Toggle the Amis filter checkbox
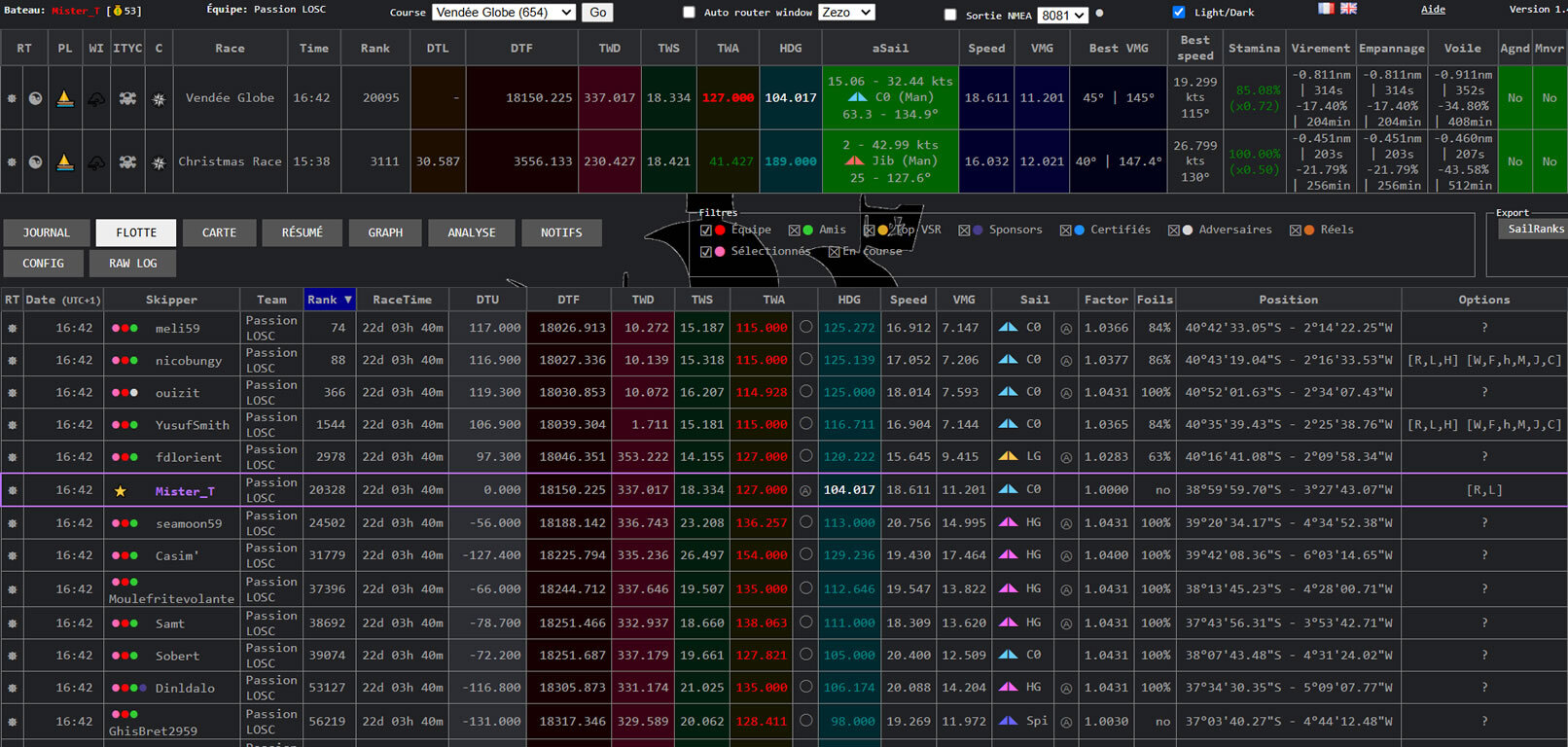 (x=794, y=231)
